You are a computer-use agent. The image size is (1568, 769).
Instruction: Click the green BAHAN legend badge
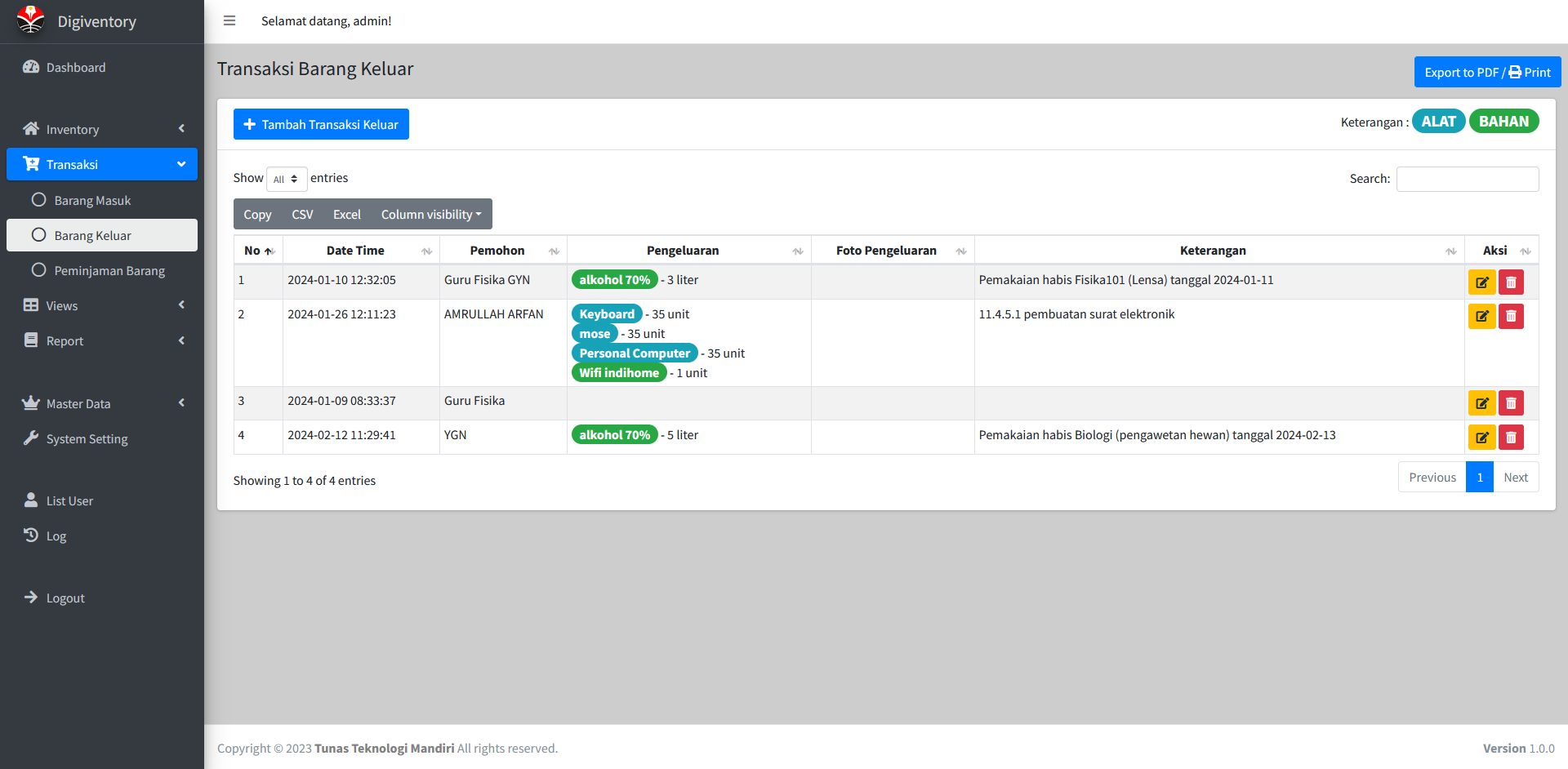point(1503,122)
